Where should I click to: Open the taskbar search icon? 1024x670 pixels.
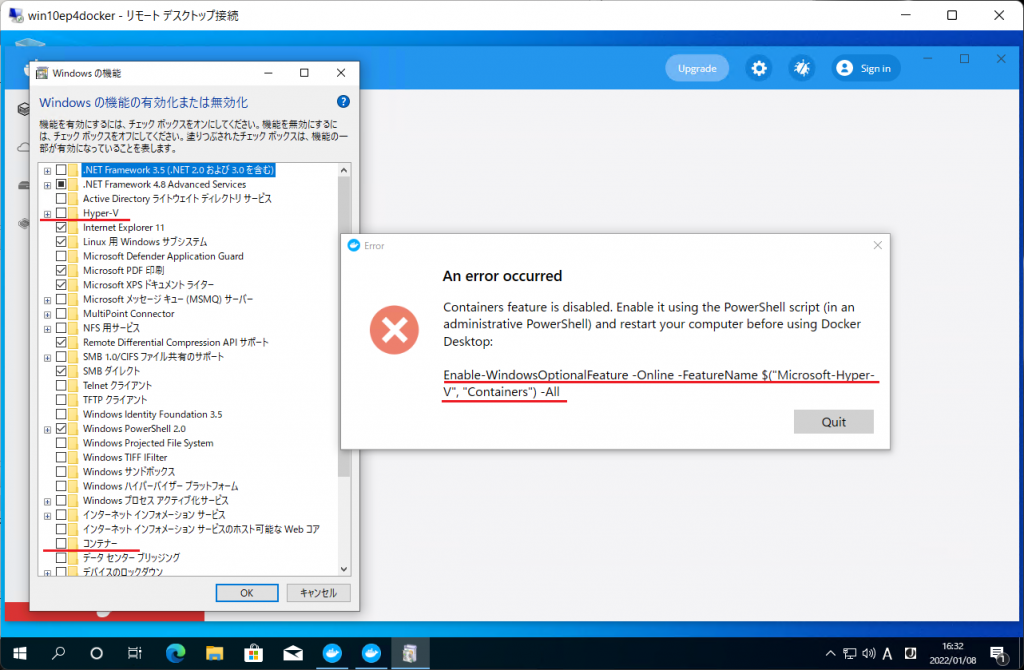(x=59, y=653)
